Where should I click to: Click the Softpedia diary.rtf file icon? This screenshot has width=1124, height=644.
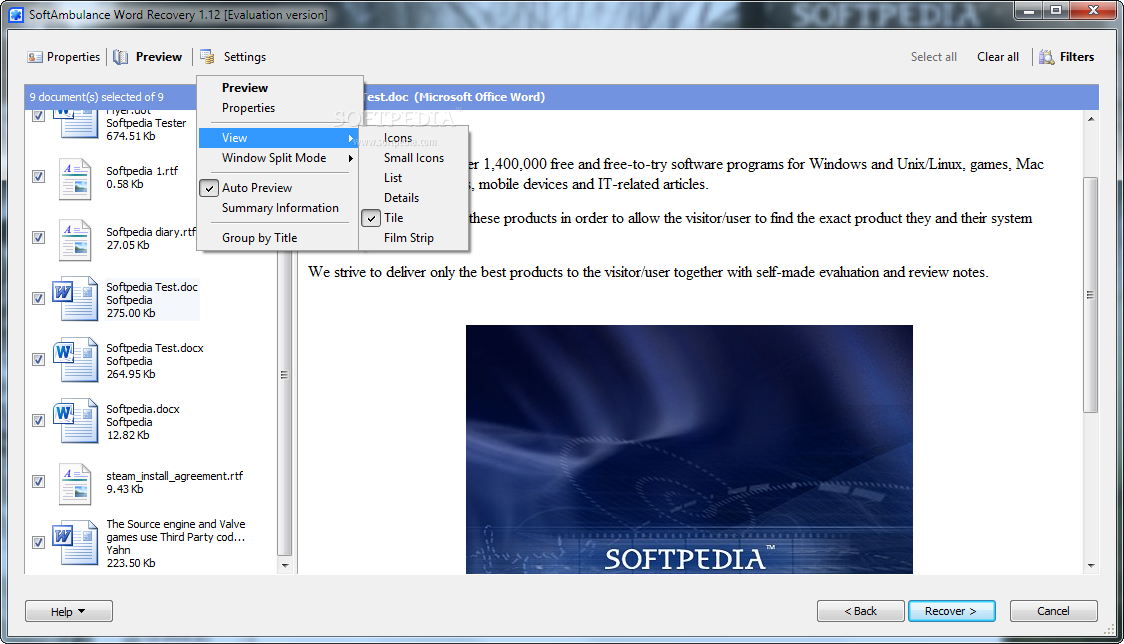[75, 239]
